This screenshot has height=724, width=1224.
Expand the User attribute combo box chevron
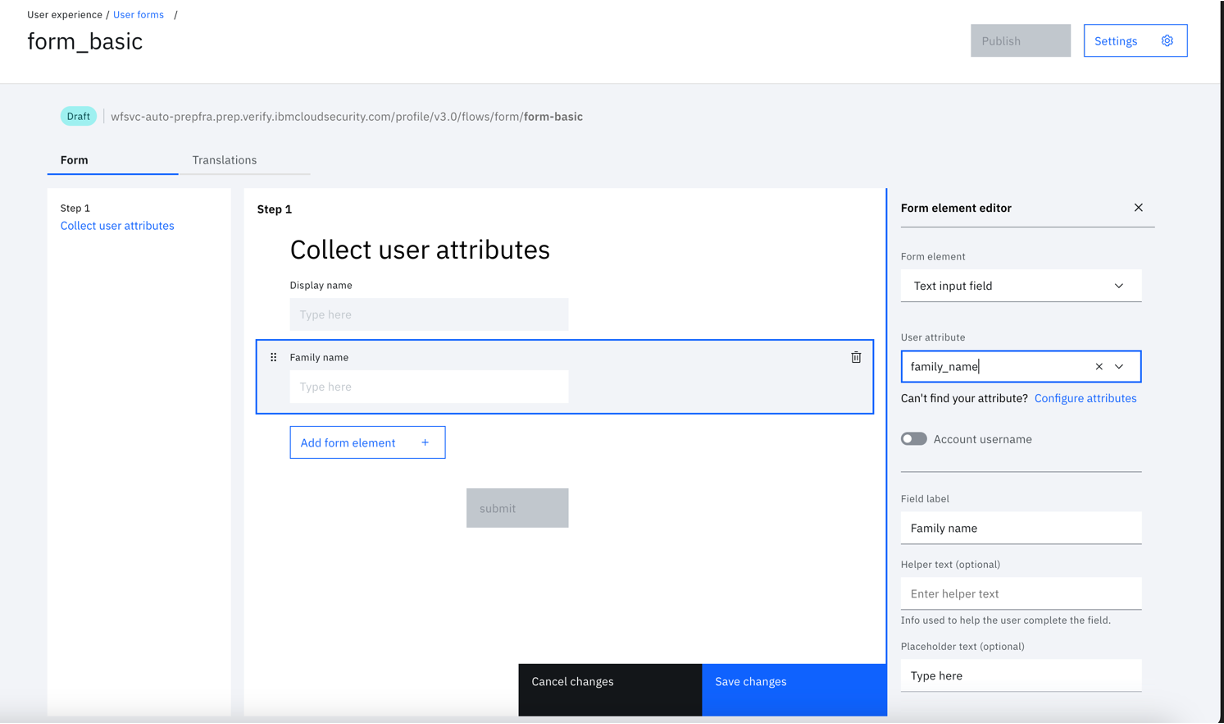(1119, 367)
